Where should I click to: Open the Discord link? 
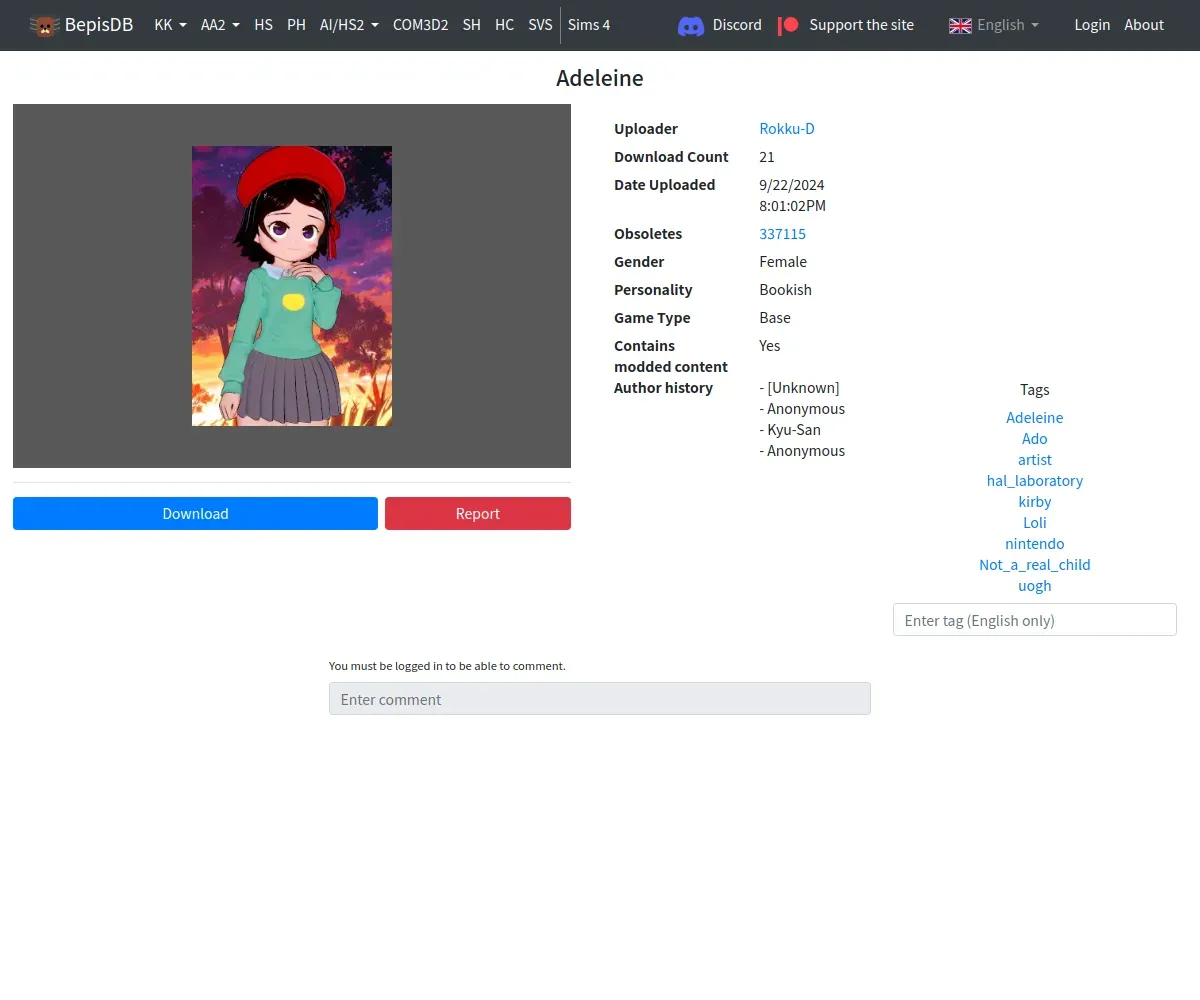[x=737, y=25]
